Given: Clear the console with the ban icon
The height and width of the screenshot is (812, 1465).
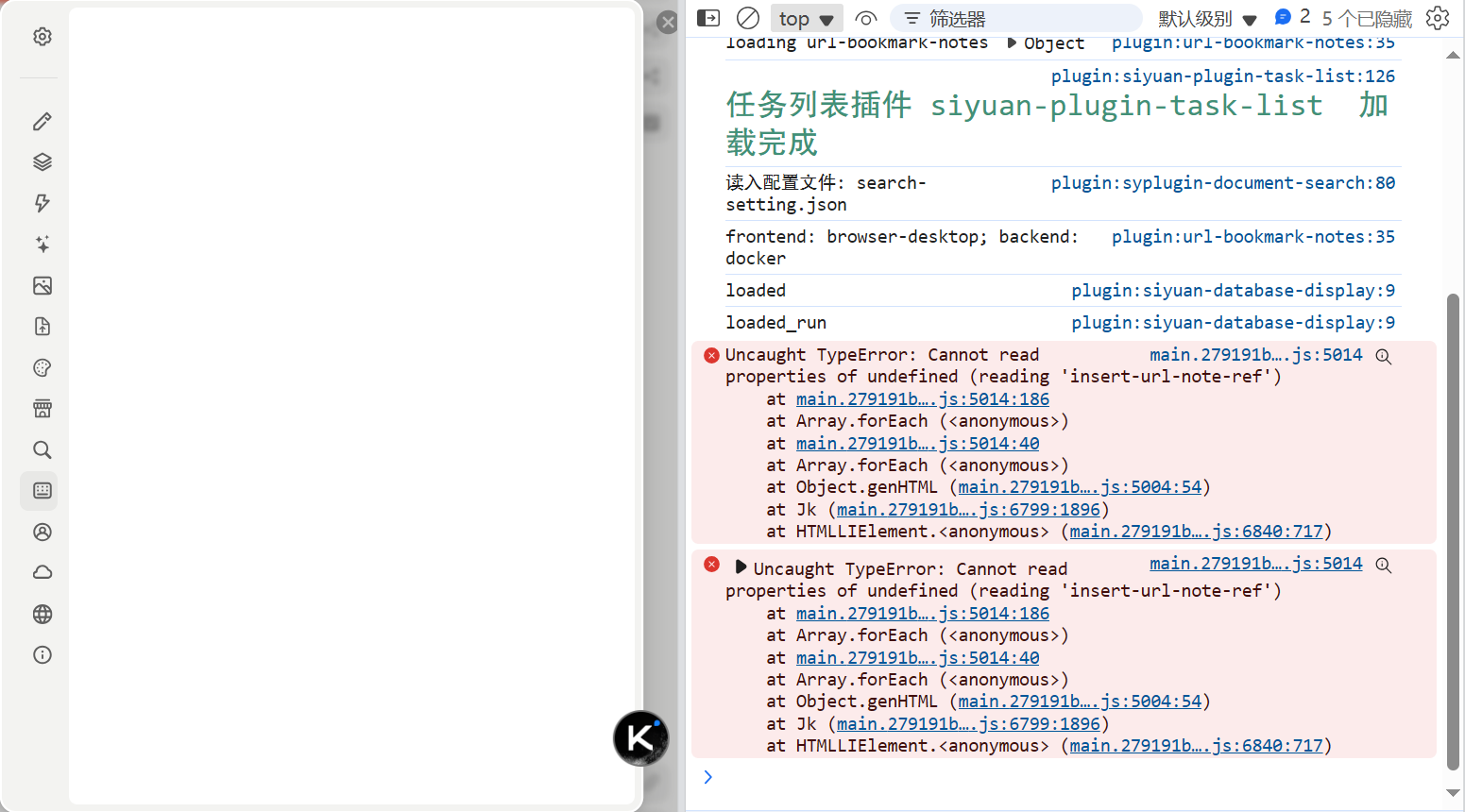Looking at the screenshot, I should (x=748, y=18).
